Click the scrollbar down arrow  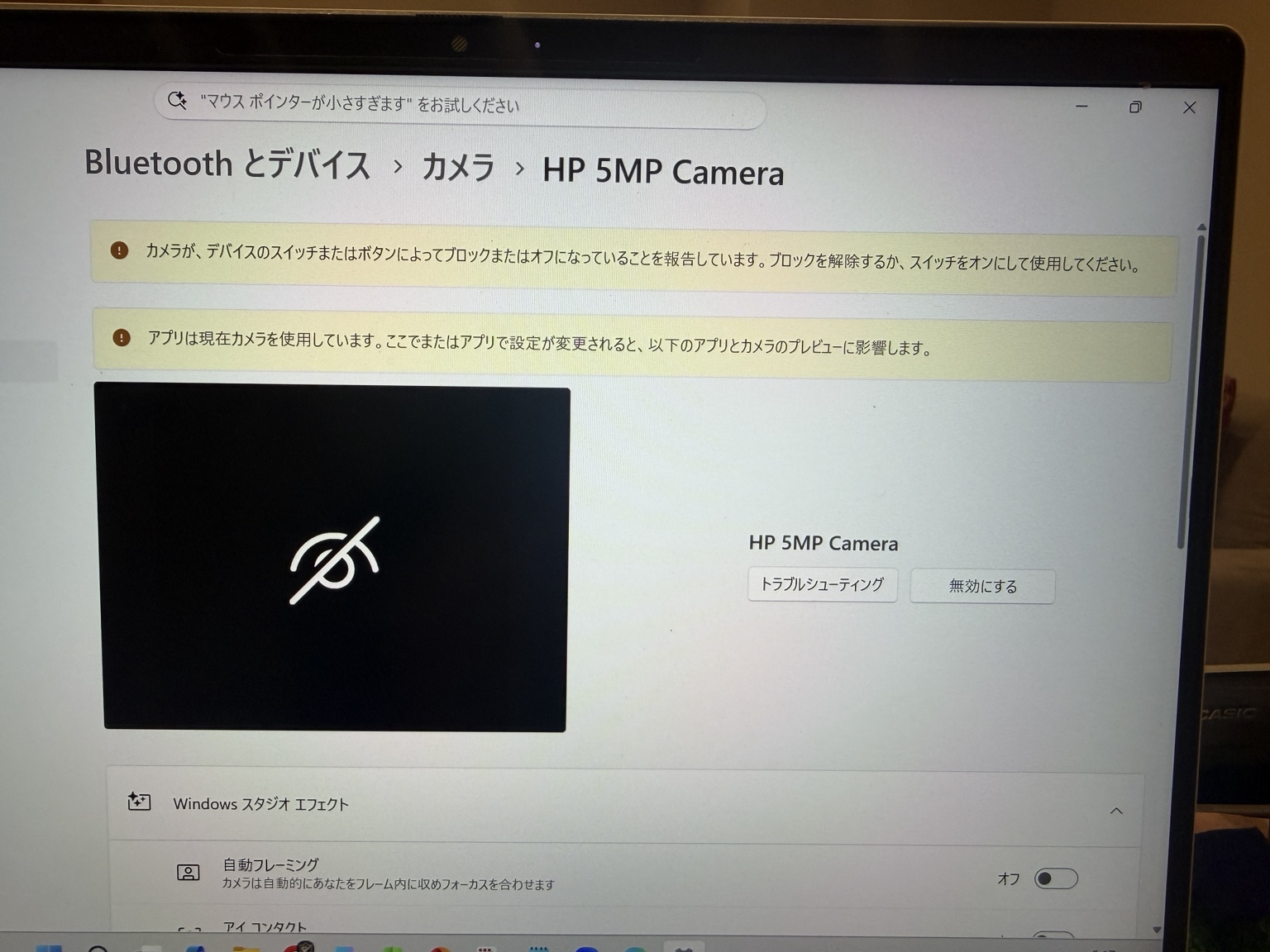1157,931
